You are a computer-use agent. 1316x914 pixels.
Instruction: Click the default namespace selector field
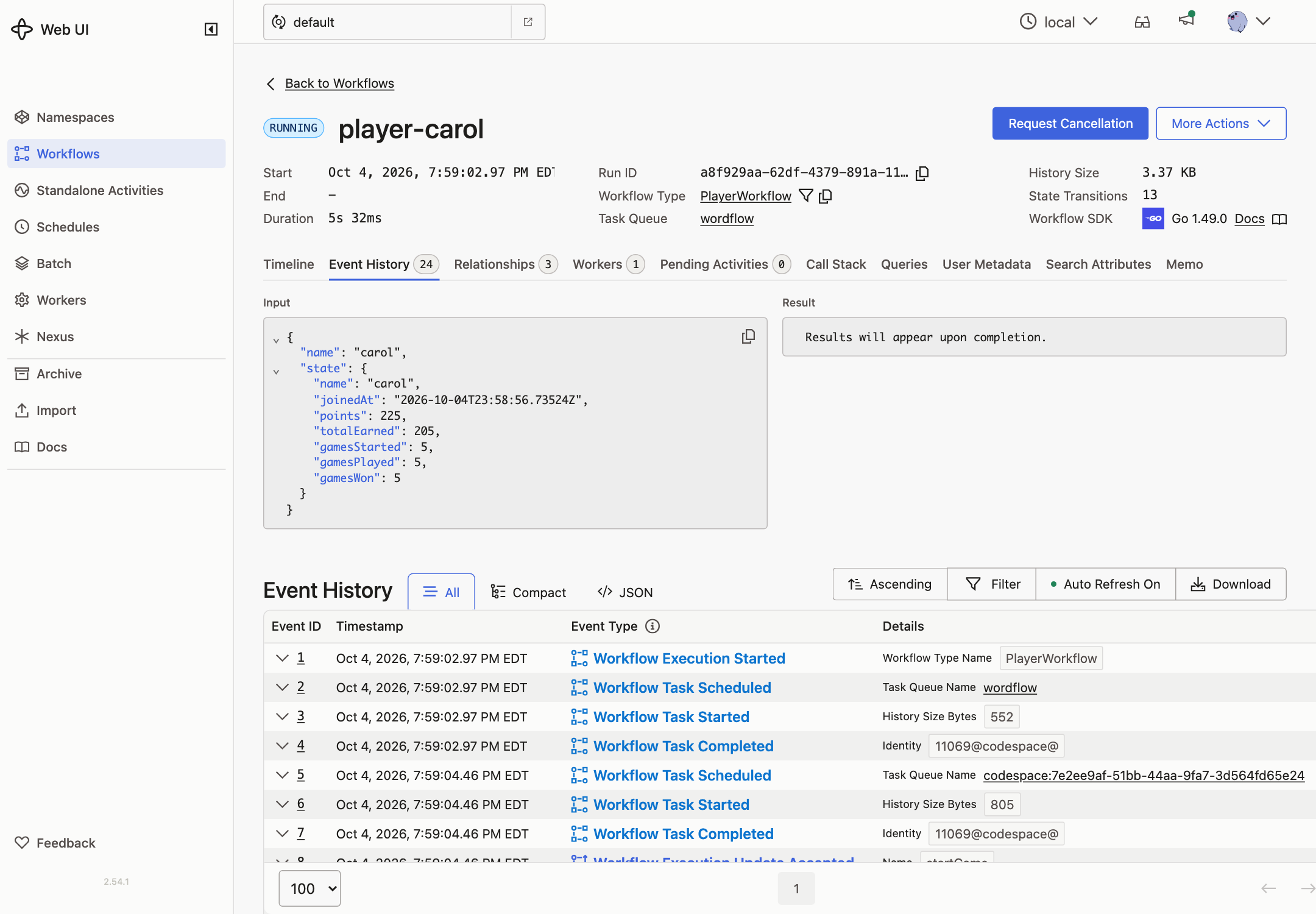[387, 22]
